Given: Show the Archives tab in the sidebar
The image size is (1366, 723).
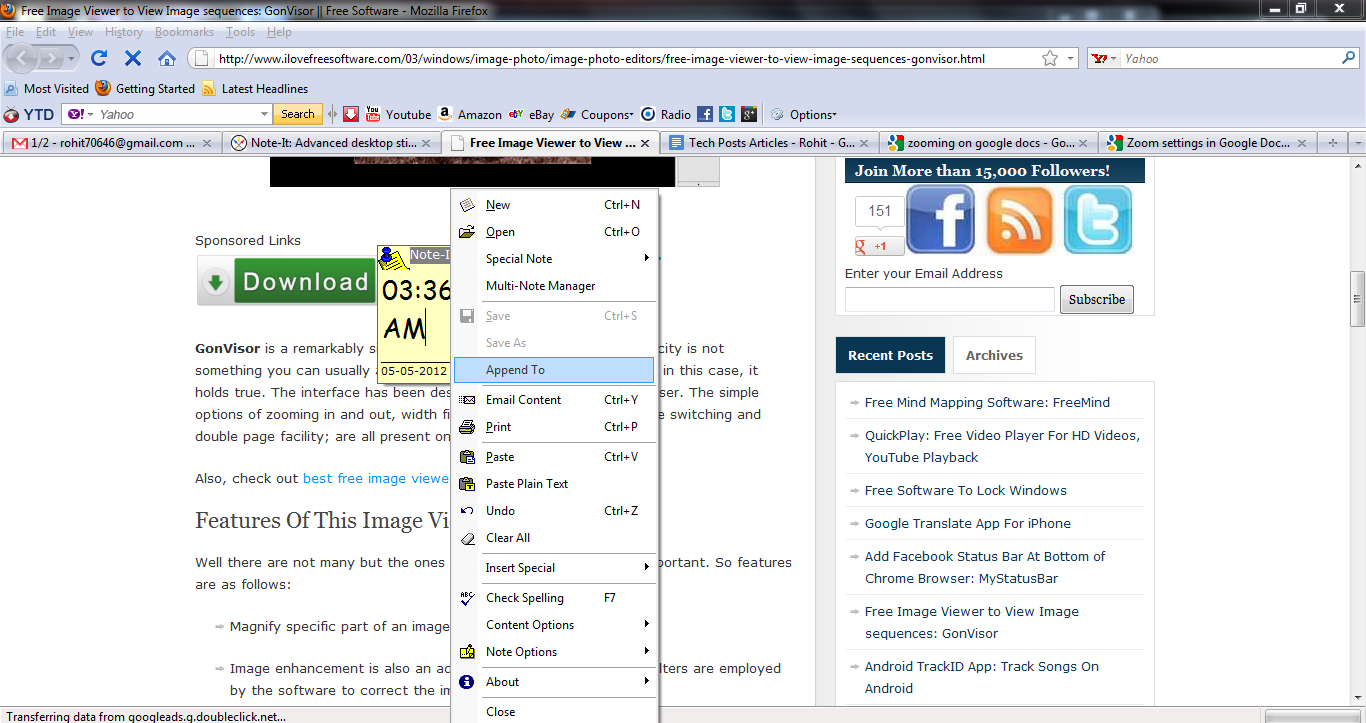Looking at the screenshot, I should point(994,355).
